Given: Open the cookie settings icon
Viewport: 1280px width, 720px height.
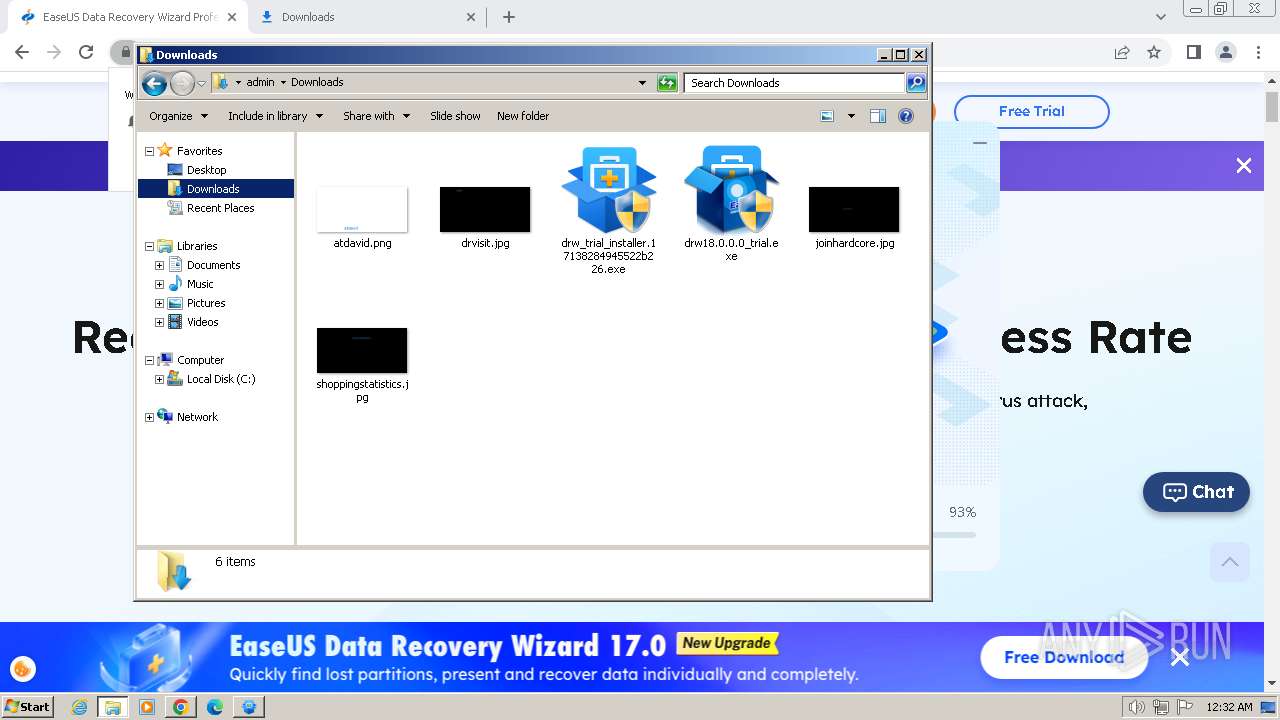Looking at the screenshot, I should coord(22,669).
